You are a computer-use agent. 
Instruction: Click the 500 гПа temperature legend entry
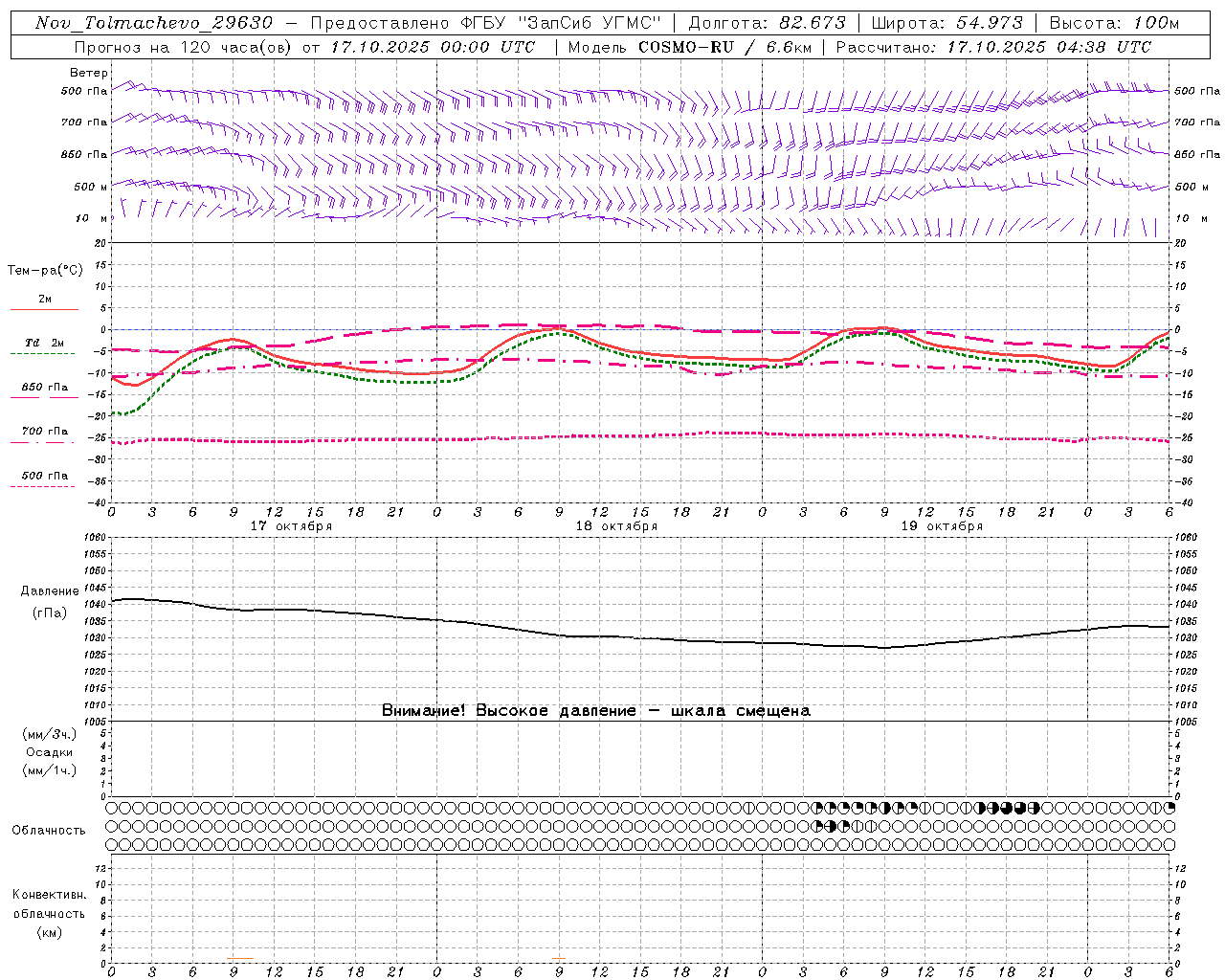tap(44, 476)
